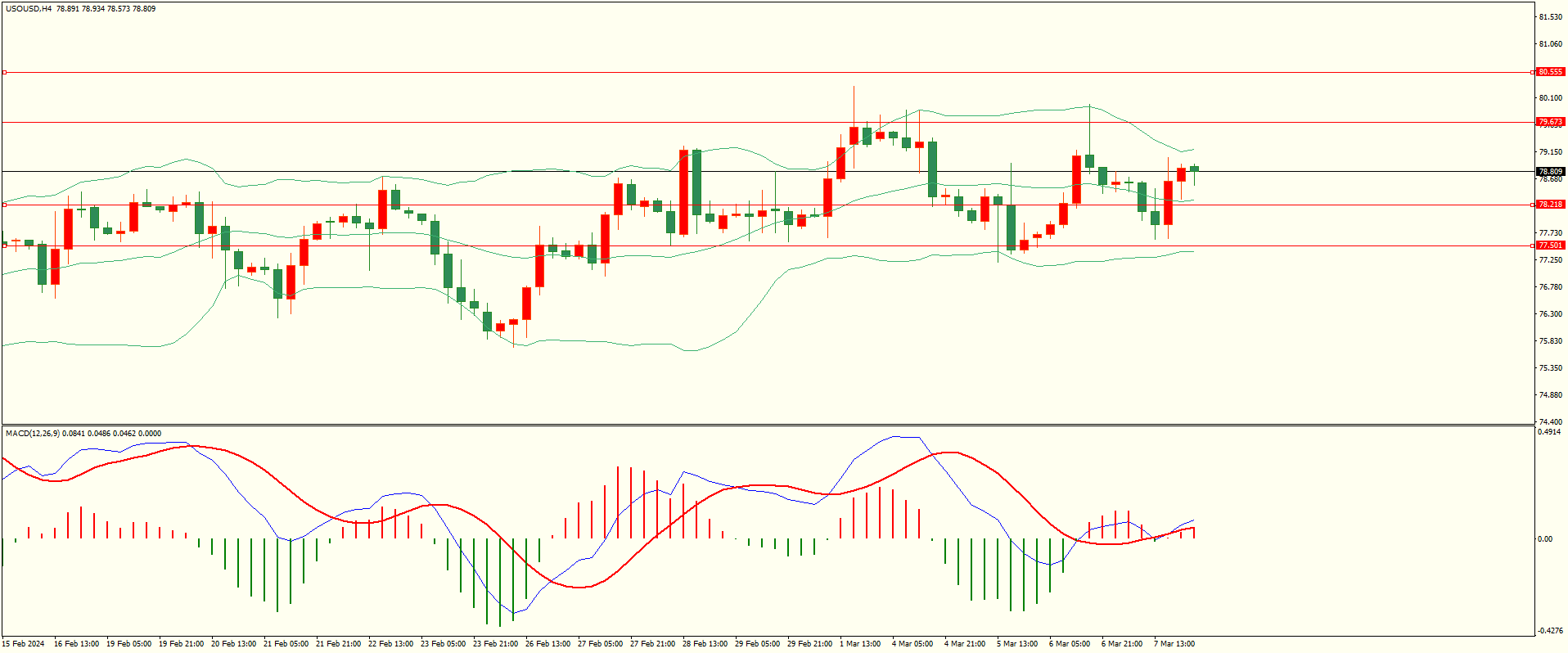Click the 23 Feb 21:00 time label
1568x653 pixels.
[496, 644]
